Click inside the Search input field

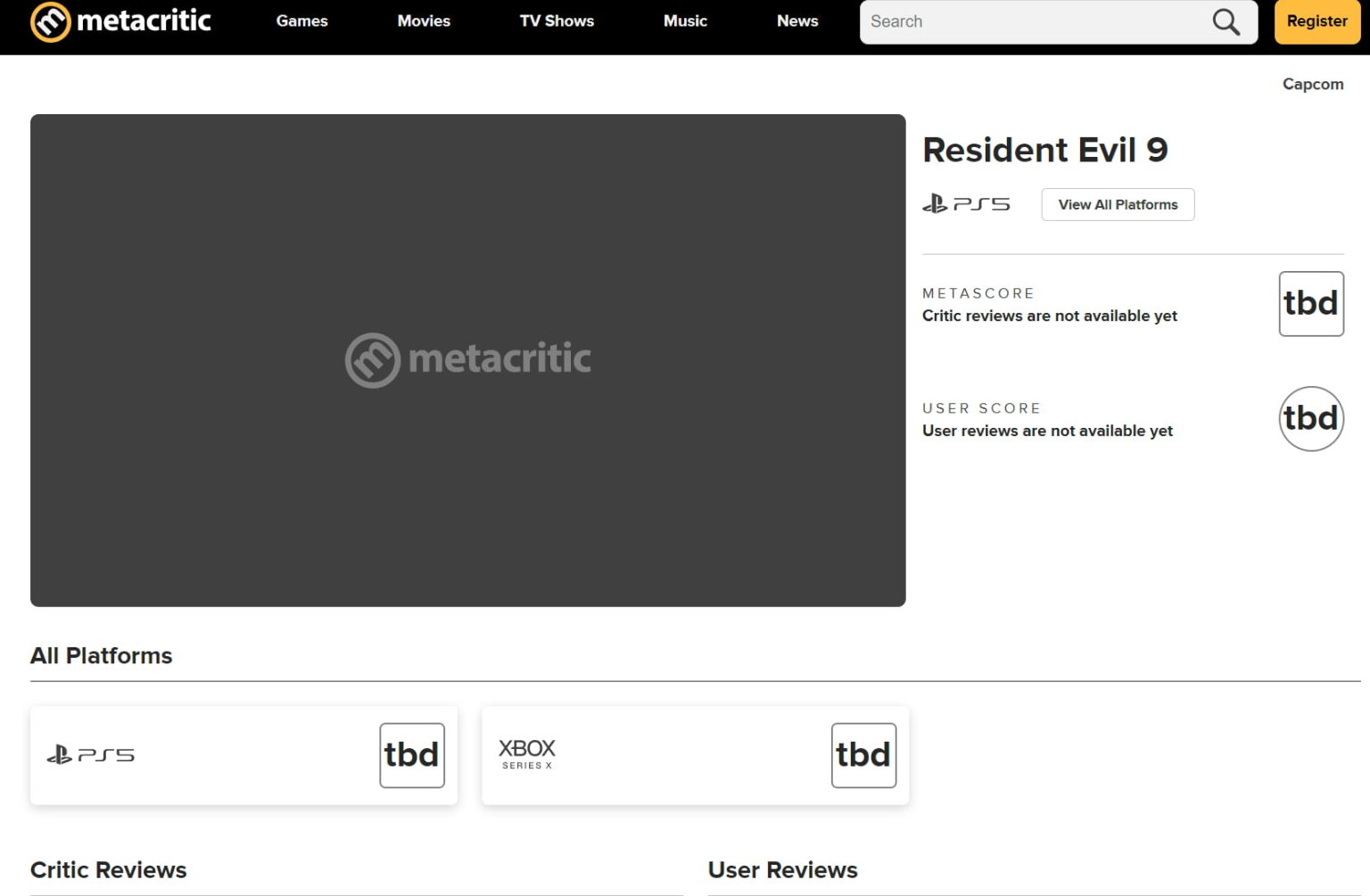[x=1026, y=21]
